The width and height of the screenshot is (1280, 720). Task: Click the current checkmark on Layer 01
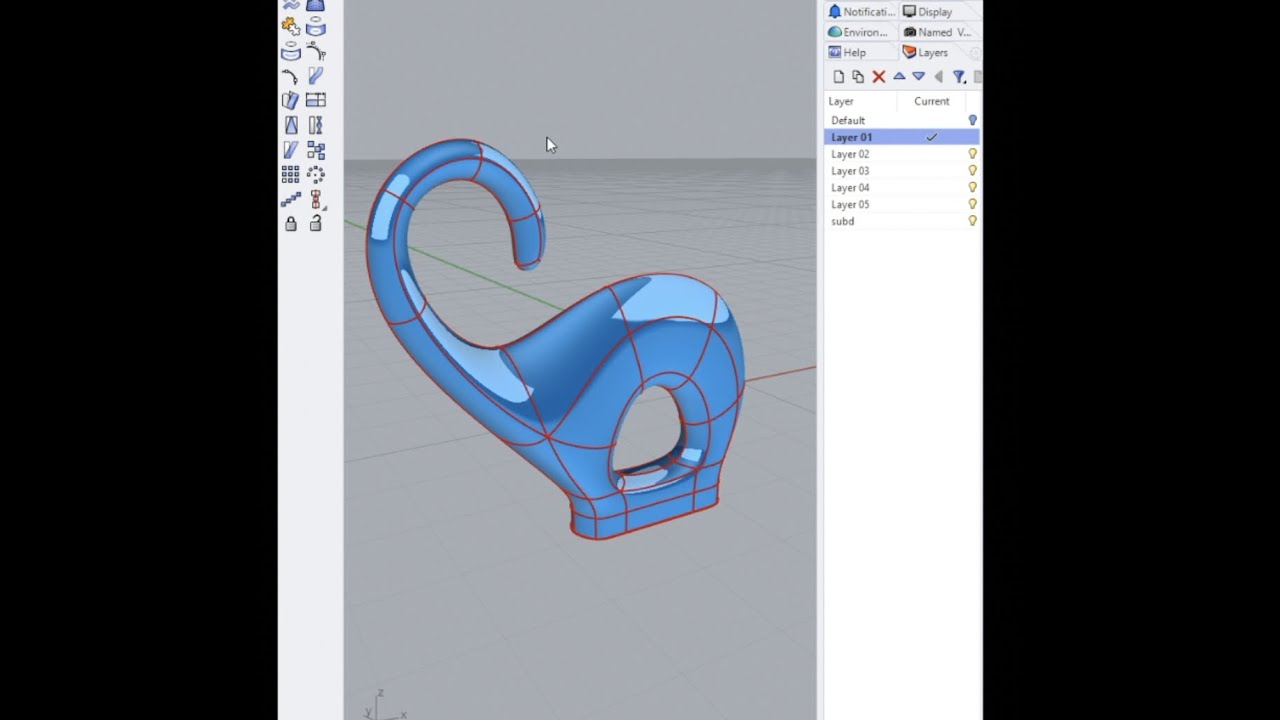tap(932, 137)
